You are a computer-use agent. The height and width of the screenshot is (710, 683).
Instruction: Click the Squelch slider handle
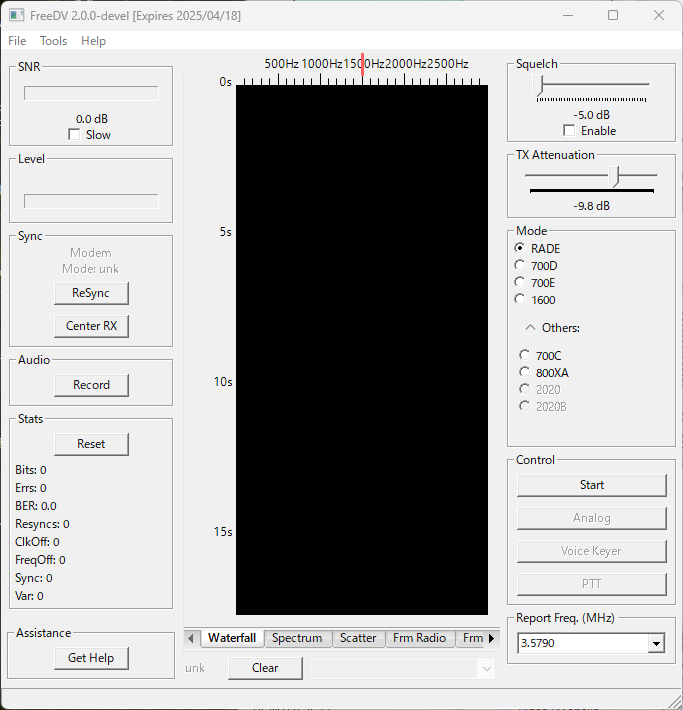(x=537, y=85)
